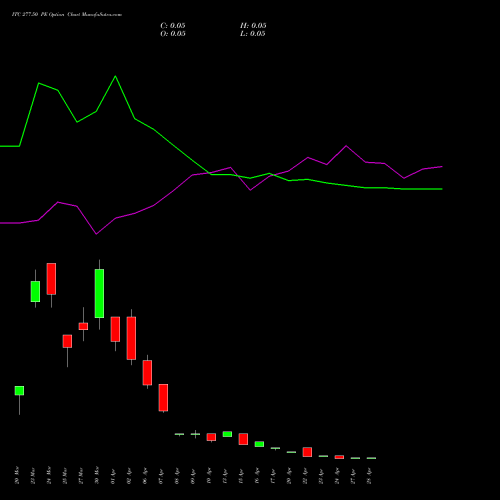Image resolution: width=500 pixels, height=500 pixels.
Task: Click the 01 Apr date label
Action: click(113, 476)
